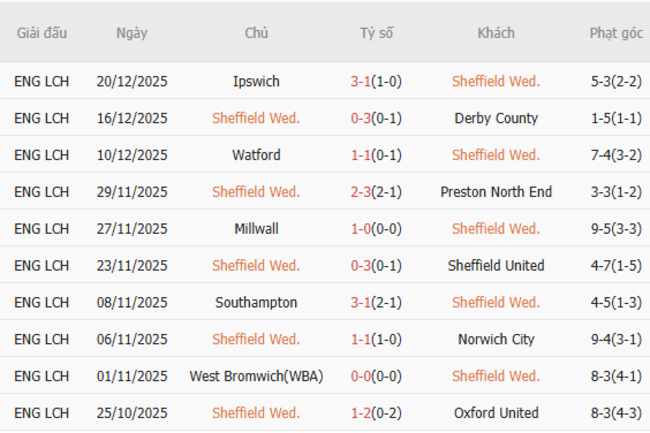The width and height of the screenshot is (650, 433).
Task: Select the 9-5(3-3) corner stat for Millwall
Action: pyautogui.click(x=616, y=229)
